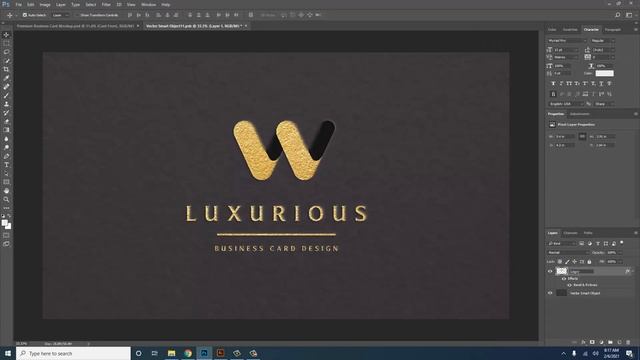Select the Clone Stamp tool
This screenshot has width=640, height=360.
pyautogui.click(x=6, y=104)
